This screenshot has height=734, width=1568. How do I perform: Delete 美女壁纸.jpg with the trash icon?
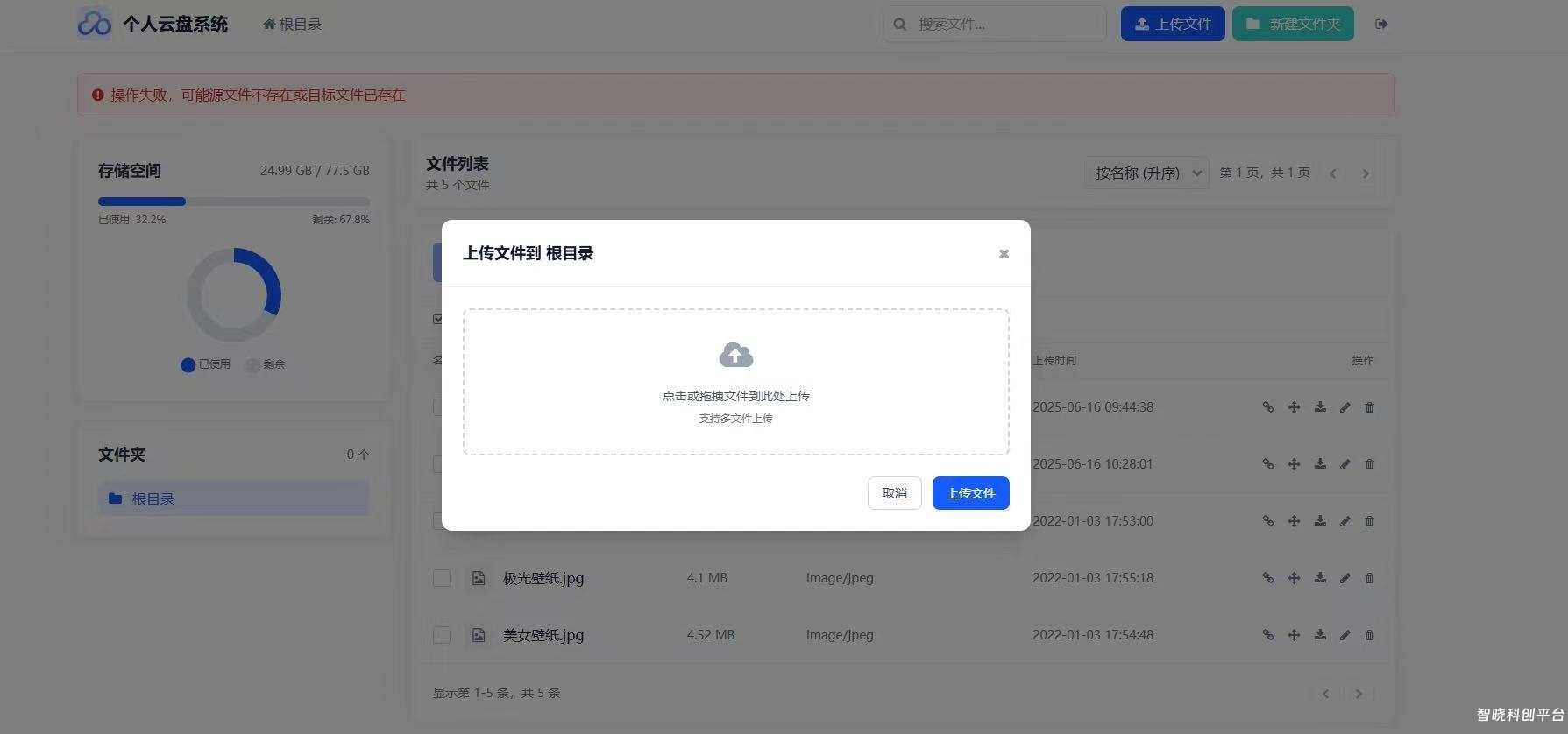tap(1369, 635)
